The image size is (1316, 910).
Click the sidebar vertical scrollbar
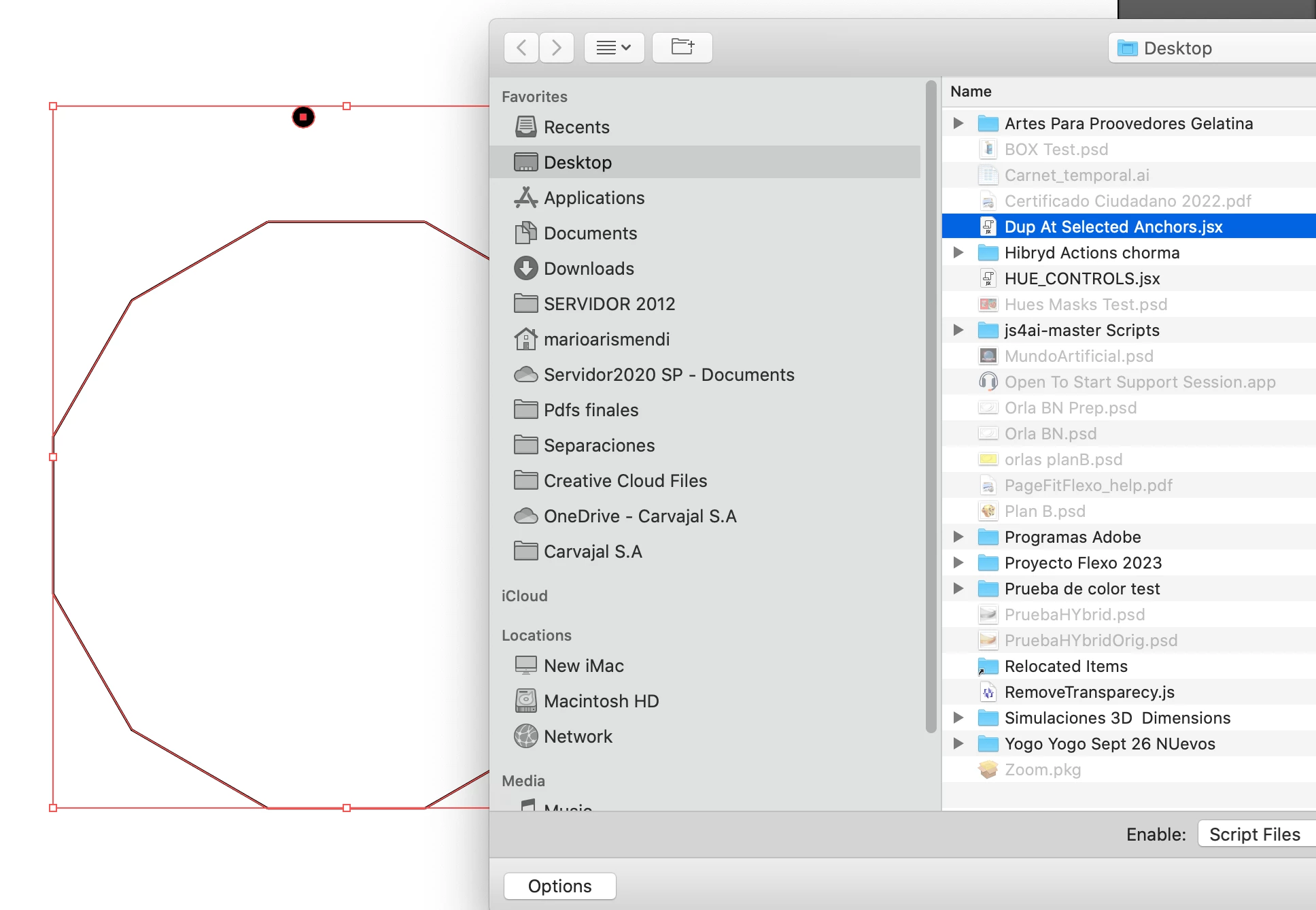click(931, 408)
